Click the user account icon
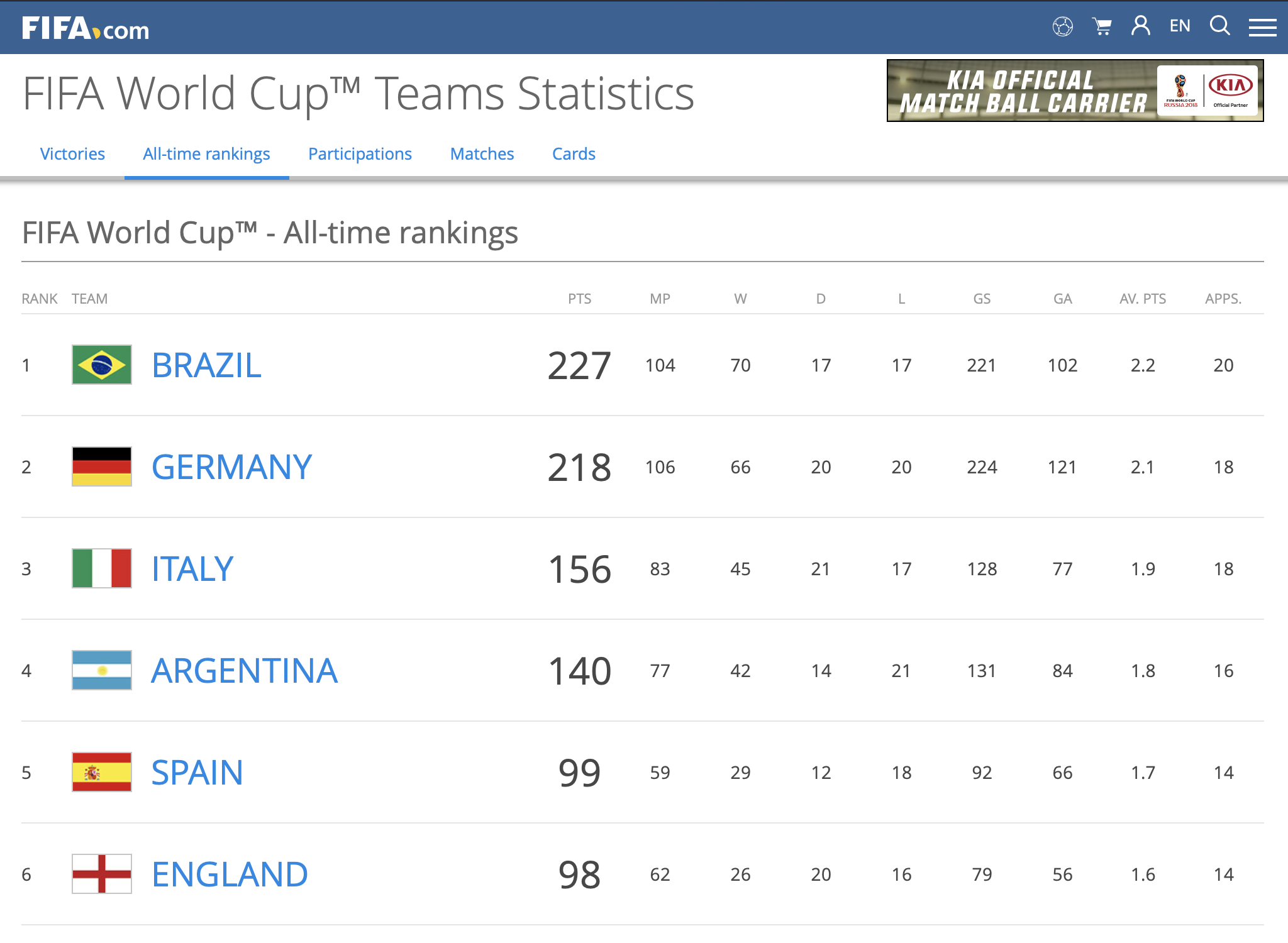The image size is (1288, 943). 1141,26
